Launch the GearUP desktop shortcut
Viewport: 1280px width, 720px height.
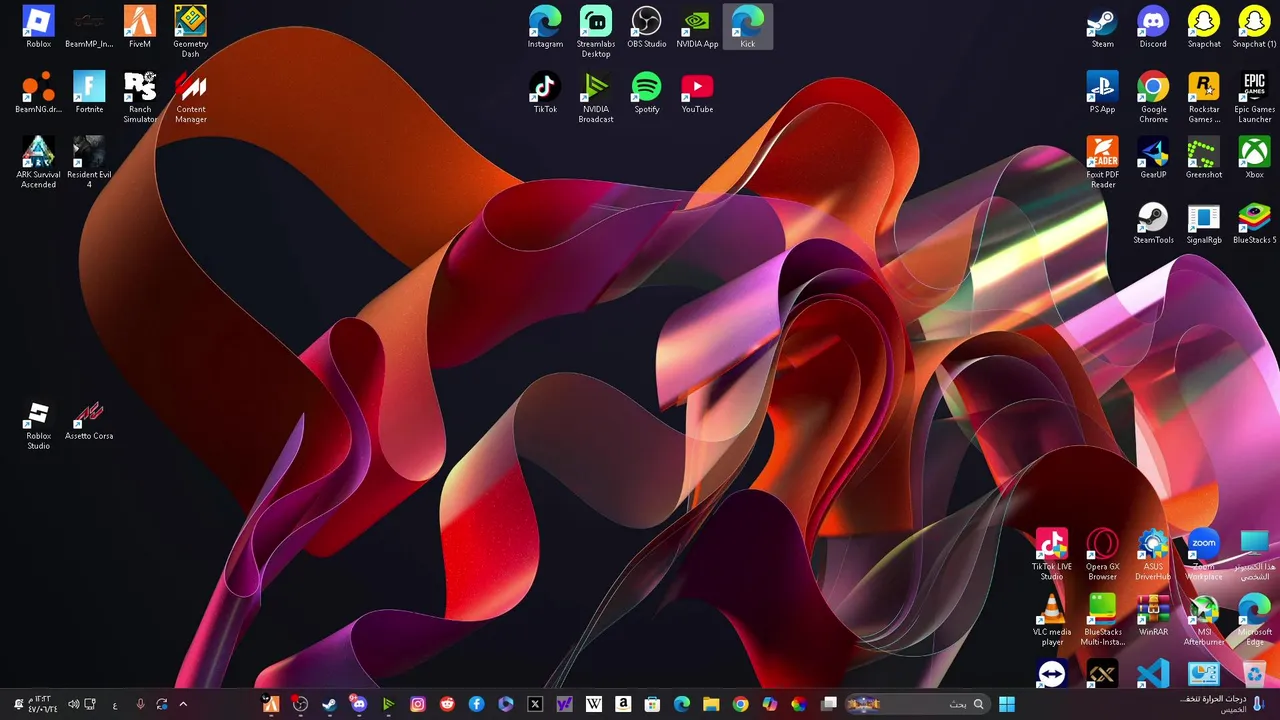(1153, 157)
